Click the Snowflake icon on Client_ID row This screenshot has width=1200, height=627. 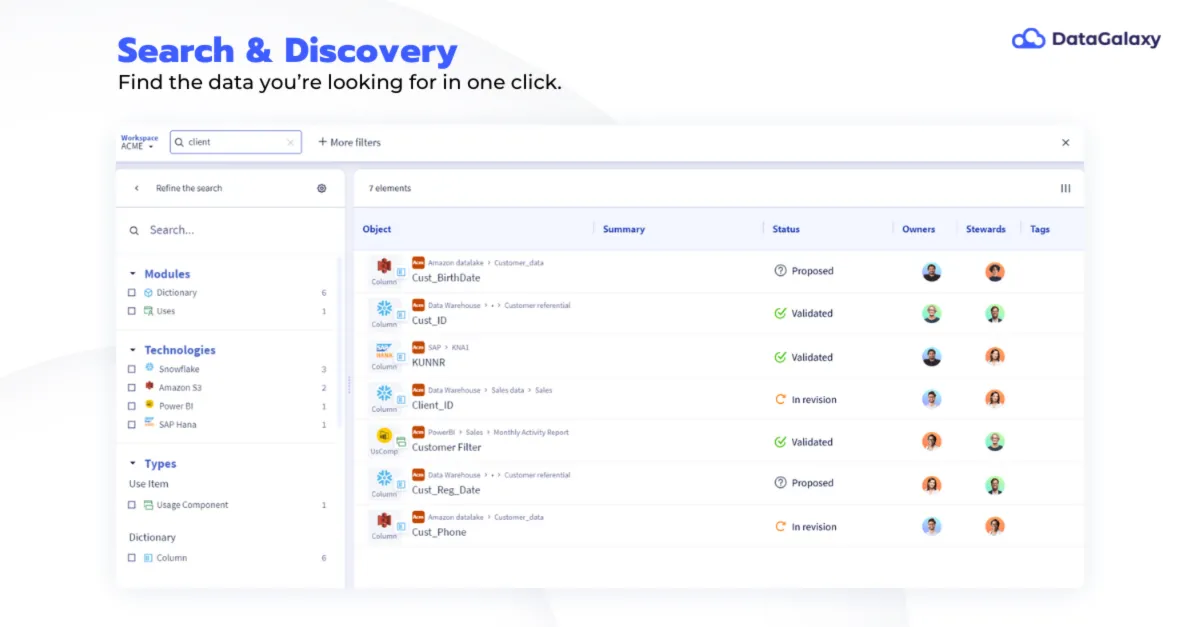tap(384, 394)
